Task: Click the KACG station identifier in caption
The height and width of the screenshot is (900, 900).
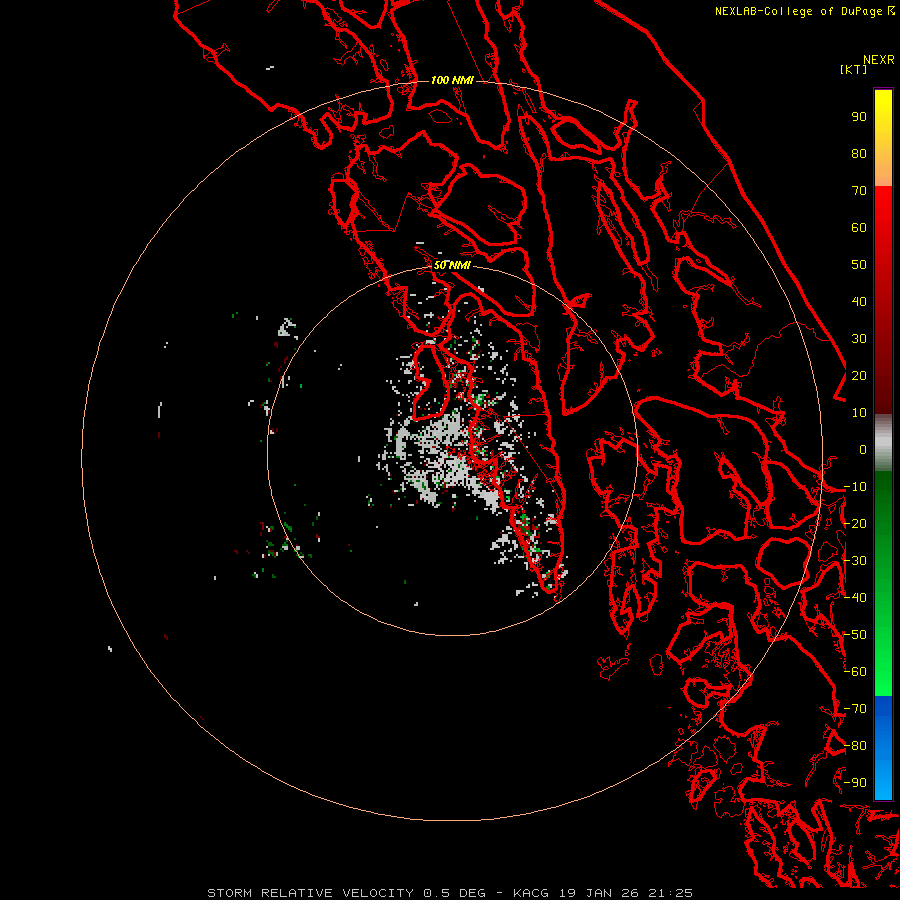Action: click(531, 893)
